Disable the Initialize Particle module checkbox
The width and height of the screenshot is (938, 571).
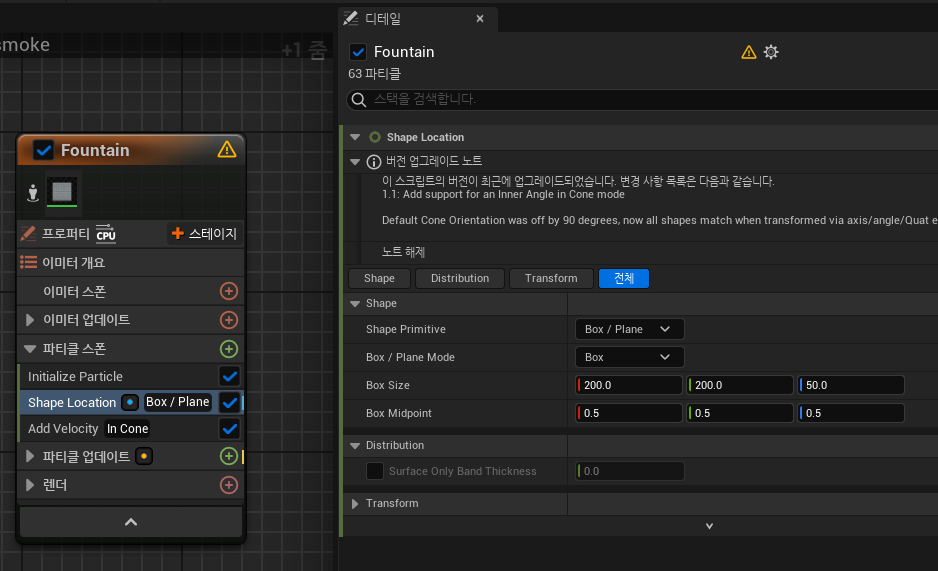(x=230, y=377)
